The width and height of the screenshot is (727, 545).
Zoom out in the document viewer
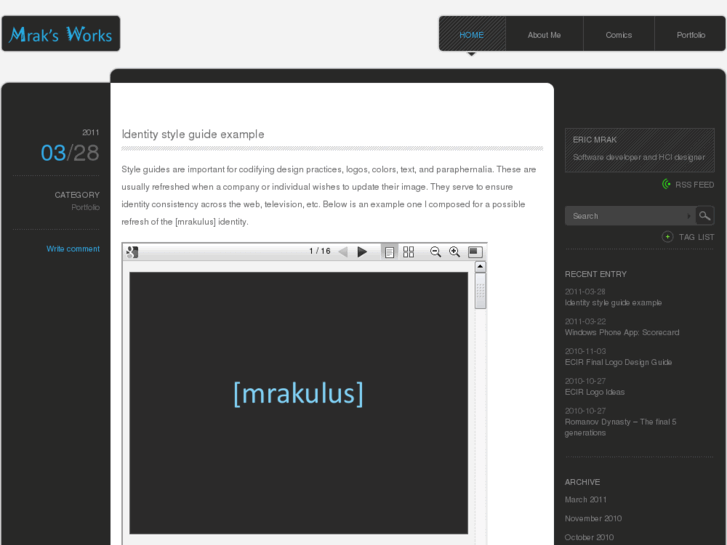click(435, 252)
